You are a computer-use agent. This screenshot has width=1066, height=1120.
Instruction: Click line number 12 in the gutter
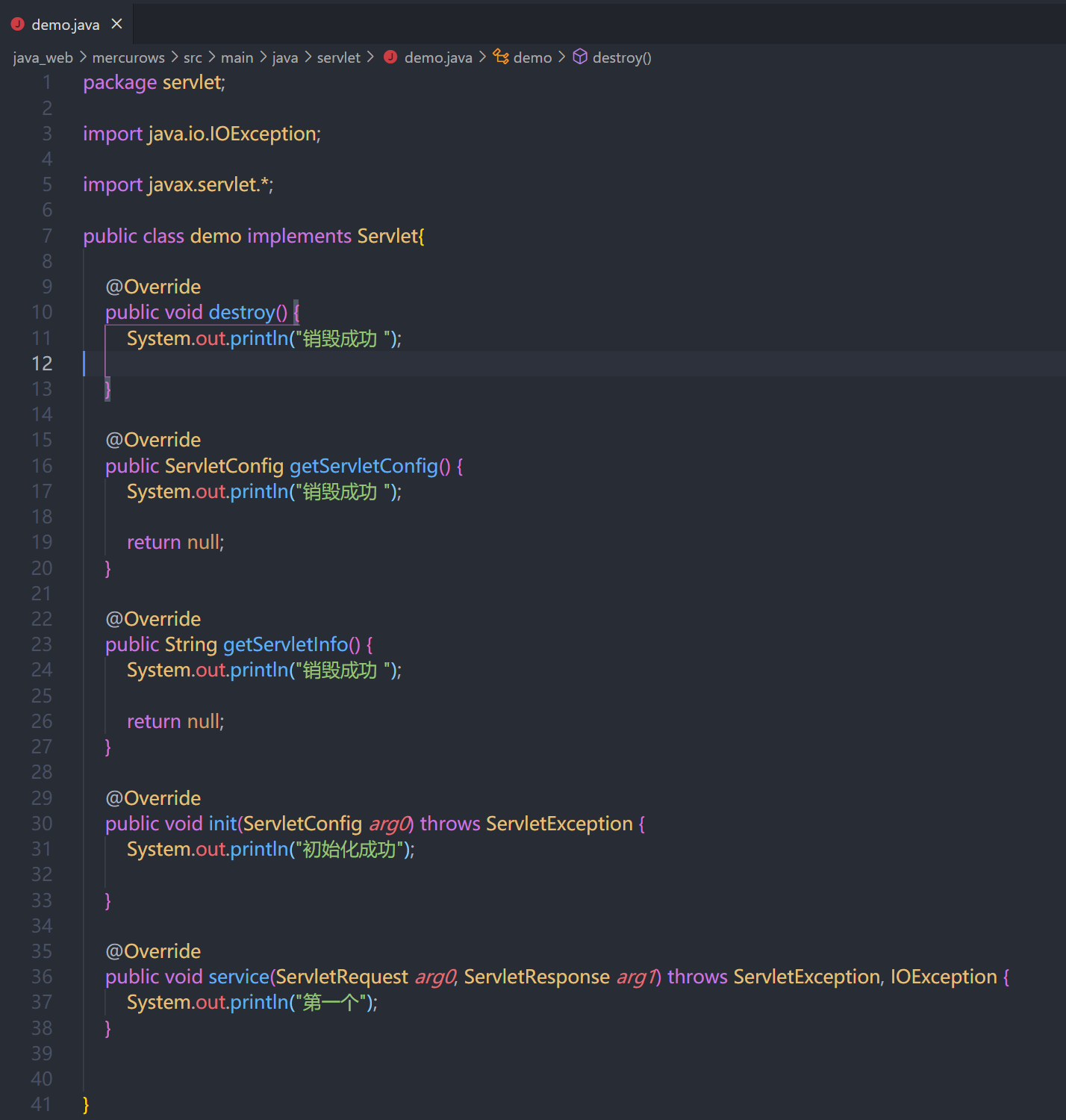click(42, 364)
